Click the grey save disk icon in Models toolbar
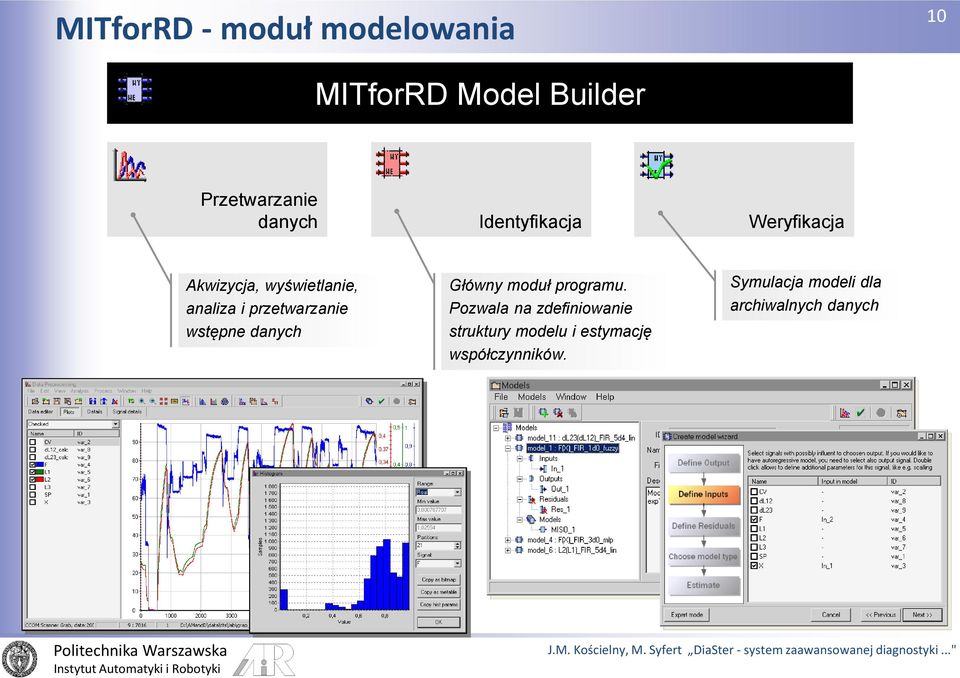The width and height of the screenshot is (960, 678). [x=518, y=413]
